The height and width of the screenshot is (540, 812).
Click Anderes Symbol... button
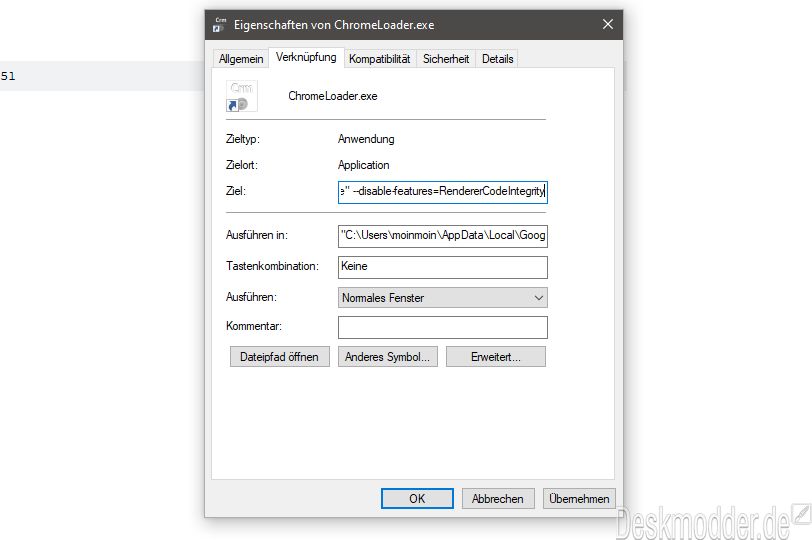click(387, 357)
